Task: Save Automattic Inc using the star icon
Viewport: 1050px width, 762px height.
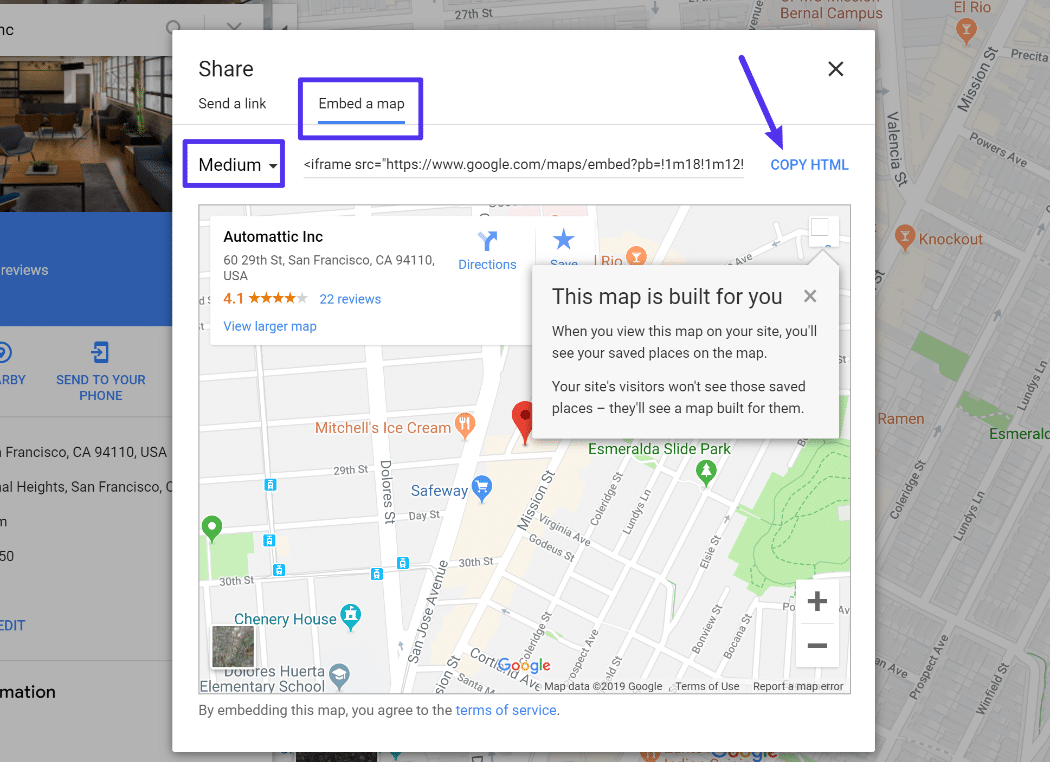Action: 563,240
